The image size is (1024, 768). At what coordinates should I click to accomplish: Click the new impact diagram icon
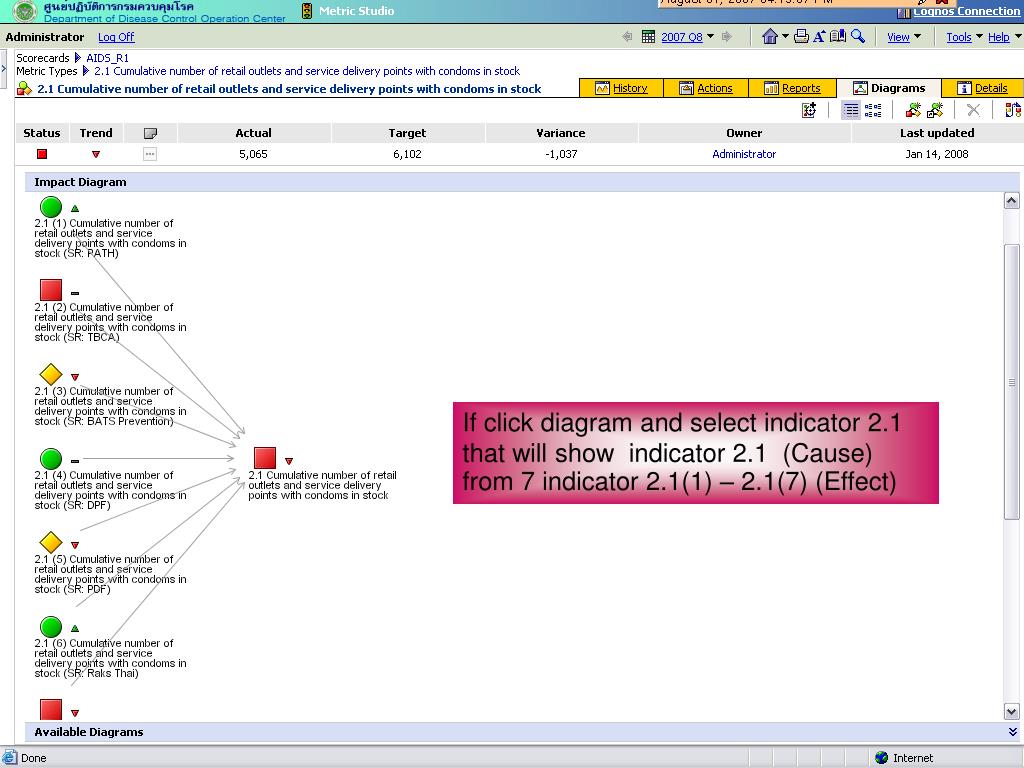point(913,110)
